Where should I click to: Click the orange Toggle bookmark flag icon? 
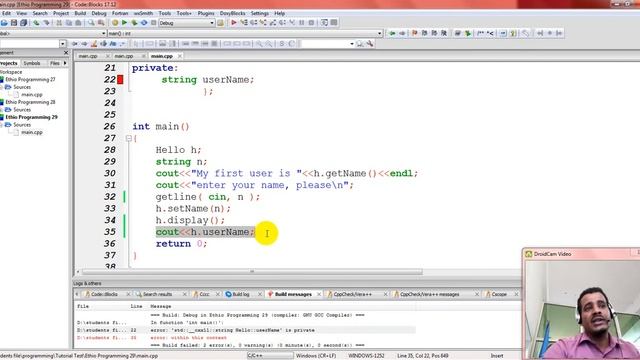[415, 33]
